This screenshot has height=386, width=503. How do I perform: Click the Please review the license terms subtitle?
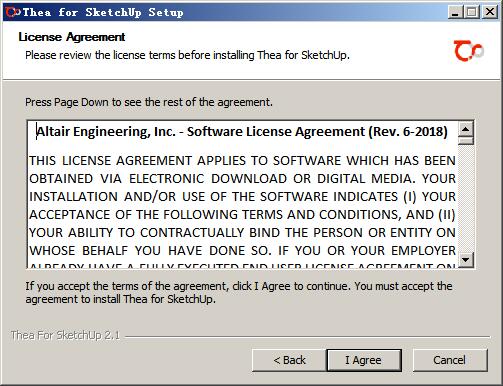click(x=187, y=55)
